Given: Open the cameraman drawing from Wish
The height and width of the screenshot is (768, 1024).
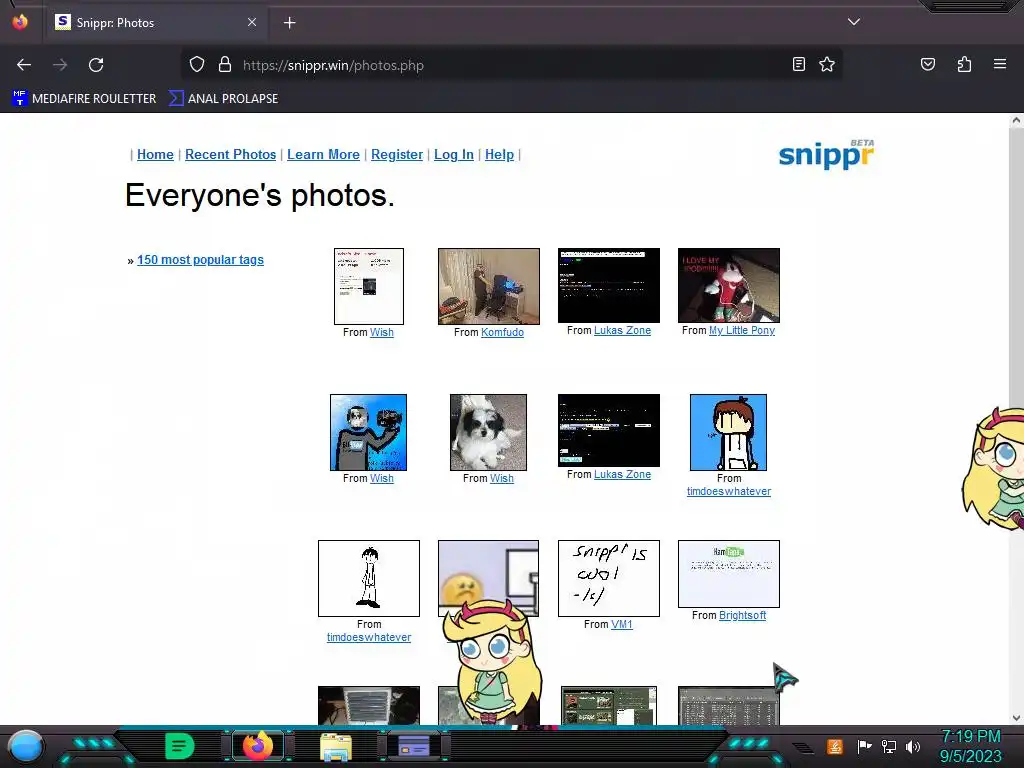Looking at the screenshot, I should point(368,432).
